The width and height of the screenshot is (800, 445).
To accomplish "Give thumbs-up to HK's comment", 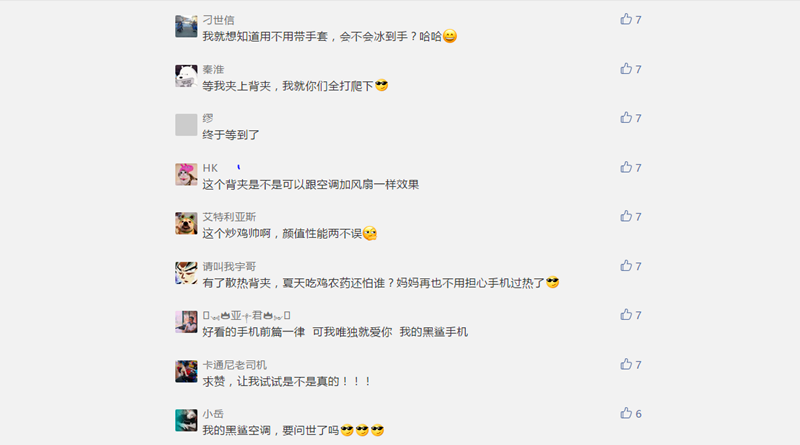I will pos(626,167).
